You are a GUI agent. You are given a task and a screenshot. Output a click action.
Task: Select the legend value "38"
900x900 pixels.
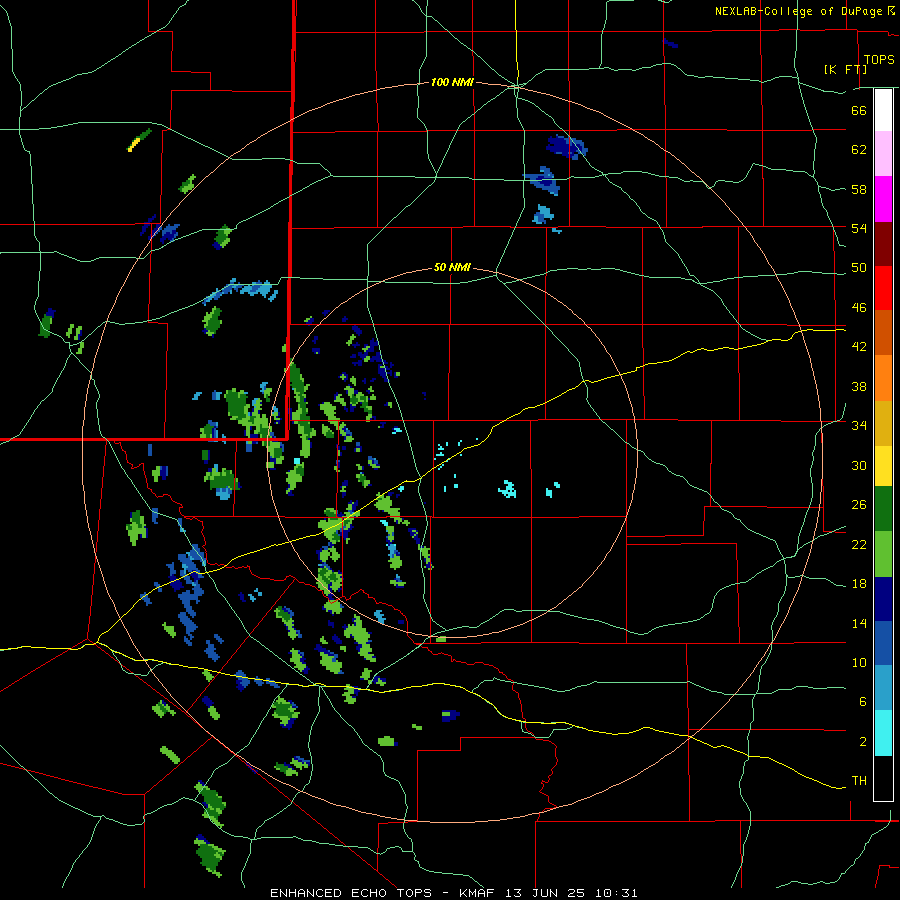(x=859, y=386)
